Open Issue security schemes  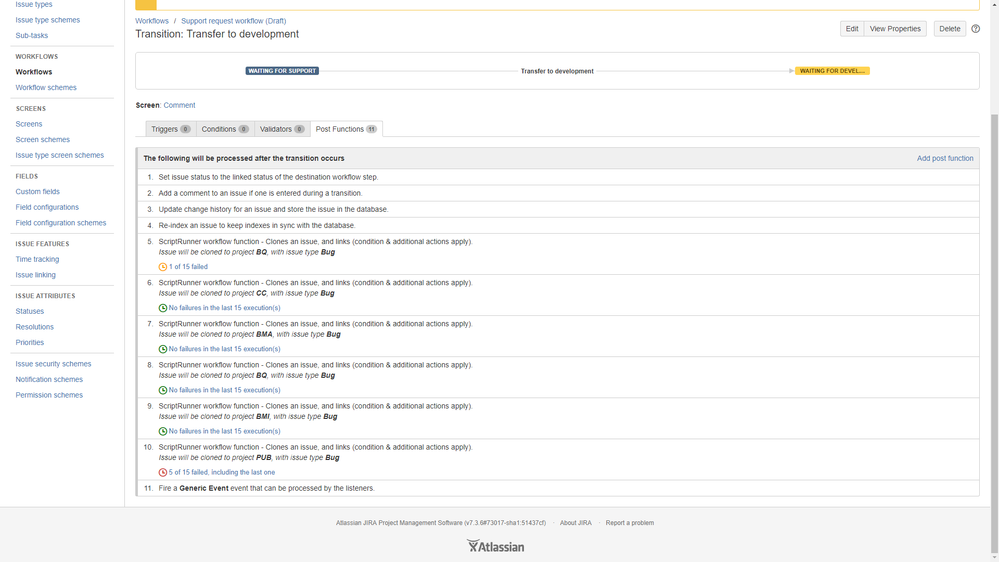click(54, 364)
